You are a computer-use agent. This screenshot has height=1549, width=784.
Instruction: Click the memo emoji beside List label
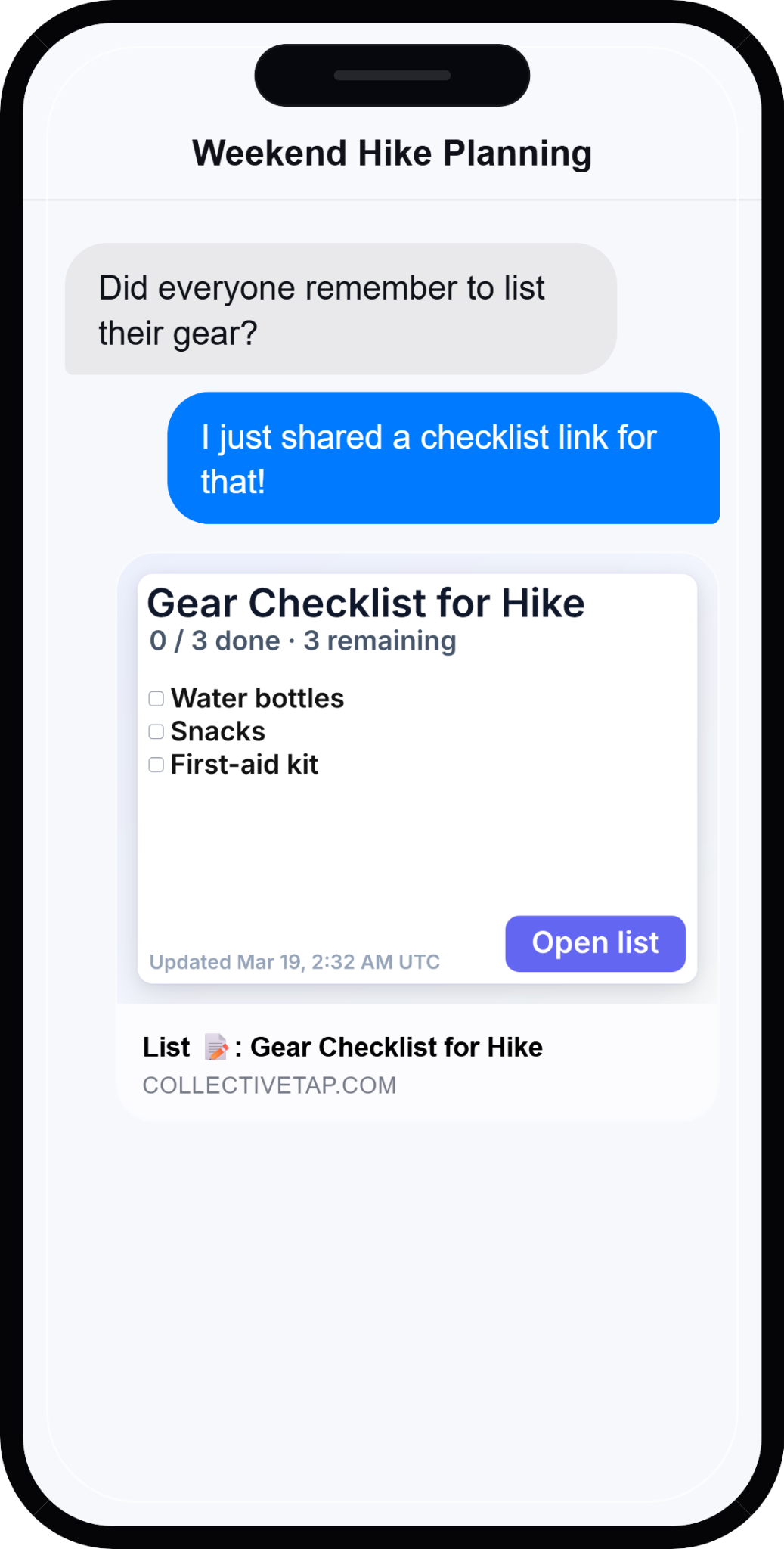[x=218, y=1047]
